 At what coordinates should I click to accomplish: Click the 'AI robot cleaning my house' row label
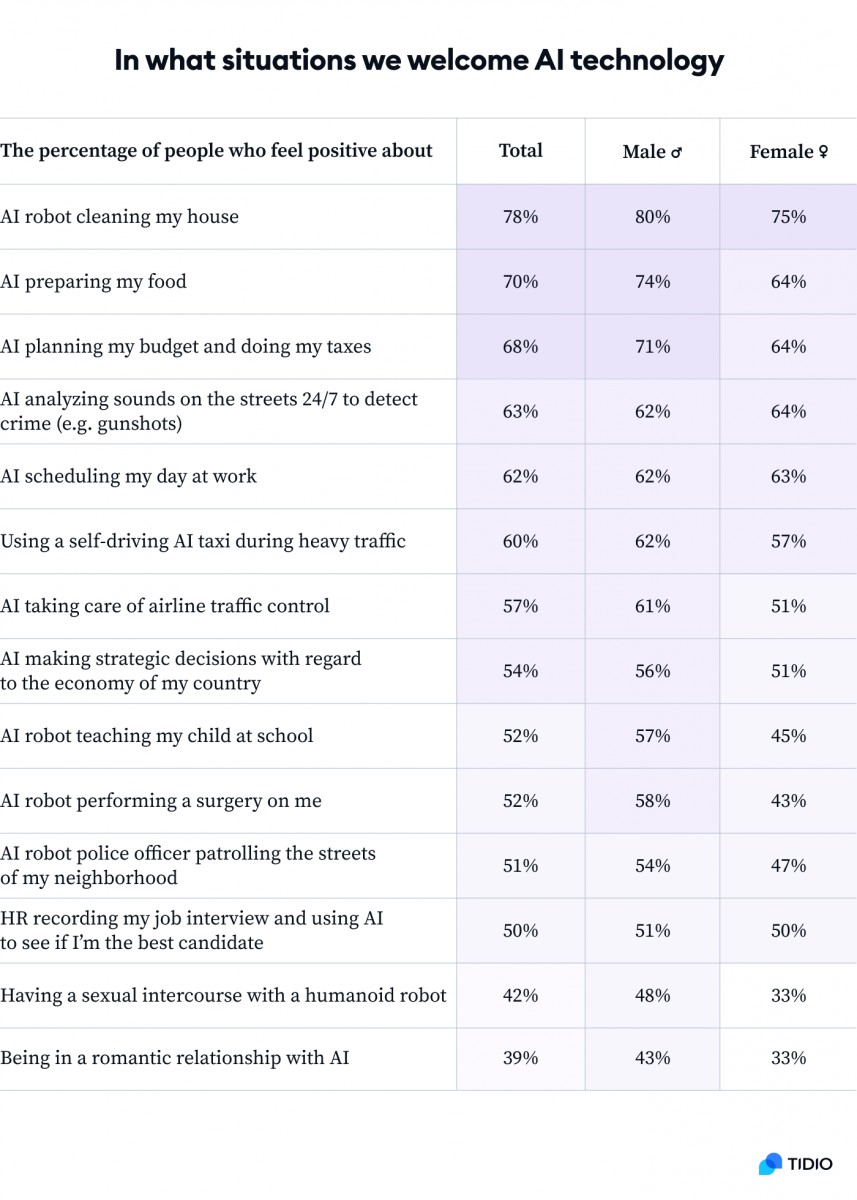click(119, 217)
